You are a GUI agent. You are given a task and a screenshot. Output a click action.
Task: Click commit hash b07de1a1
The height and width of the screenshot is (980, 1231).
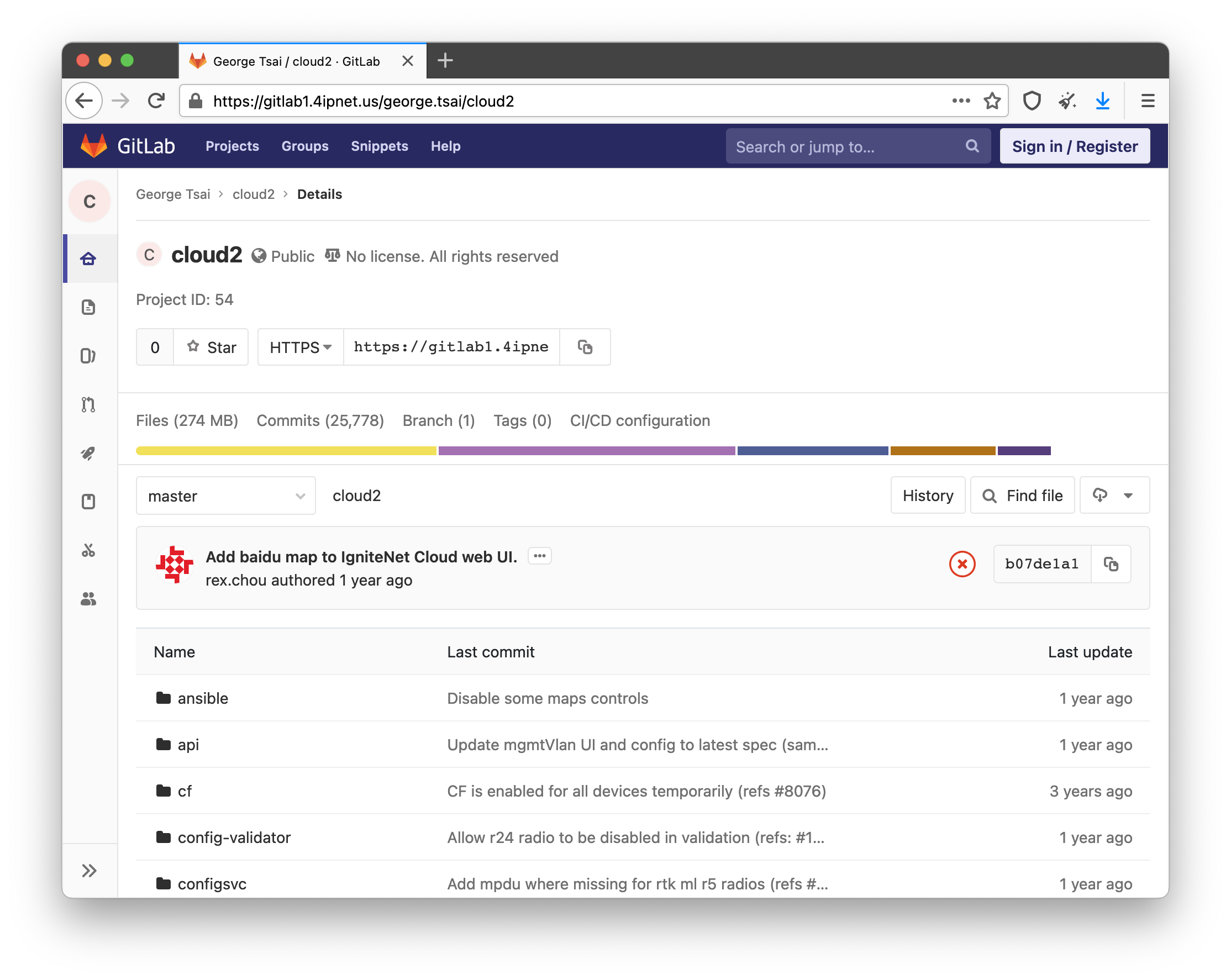tap(1042, 564)
